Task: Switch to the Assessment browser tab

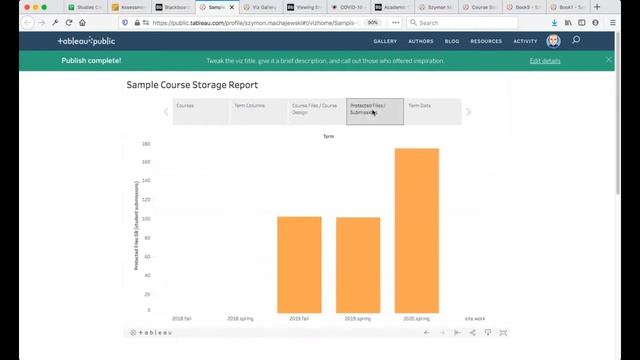Action: [x=129, y=7]
